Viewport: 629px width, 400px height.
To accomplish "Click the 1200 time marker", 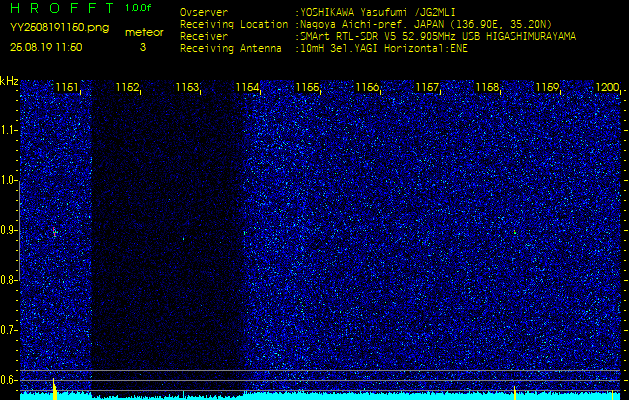I will (607, 87).
